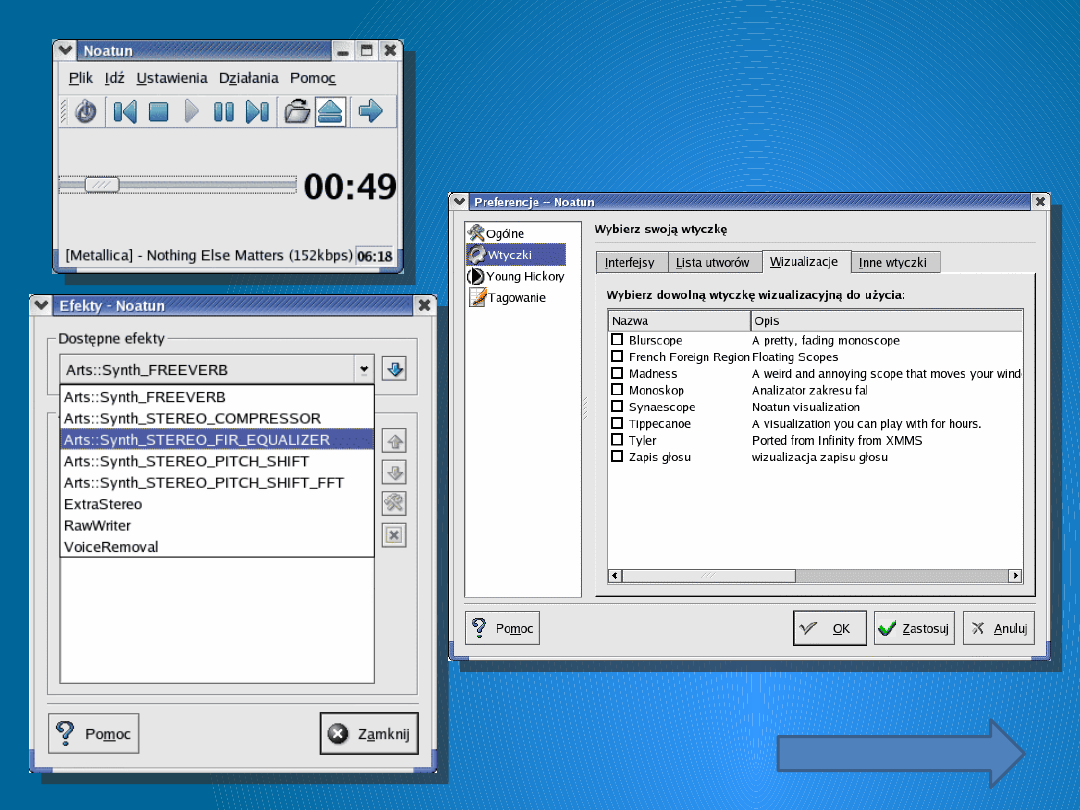Click the song position slider handle
This screenshot has height=810, width=1080.
coord(101,185)
